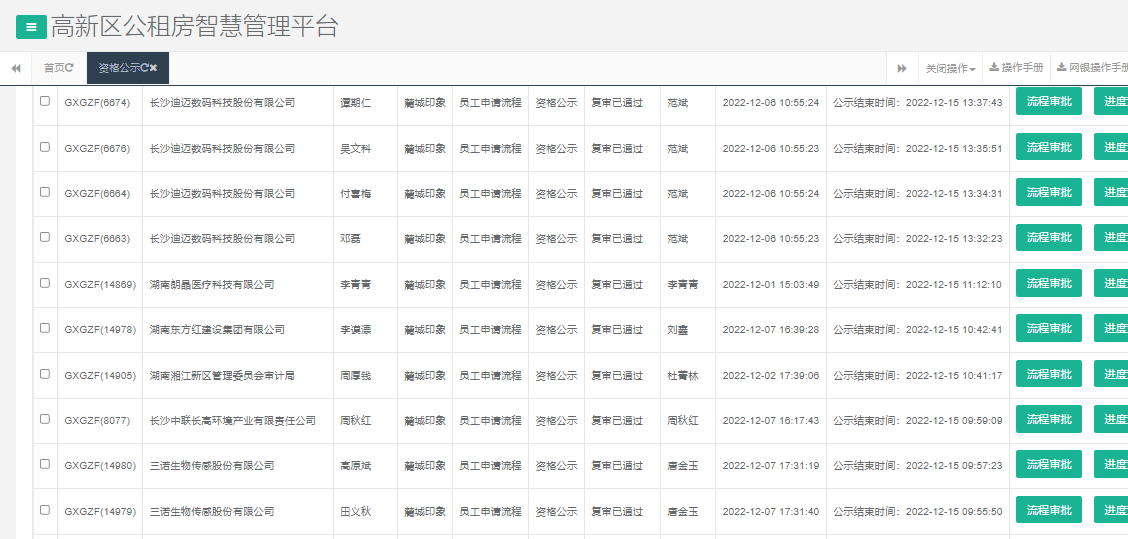This screenshot has height=539, width=1128.
Task: Click timestamp 2022-12-01 15:03:49
Action: point(770,285)
